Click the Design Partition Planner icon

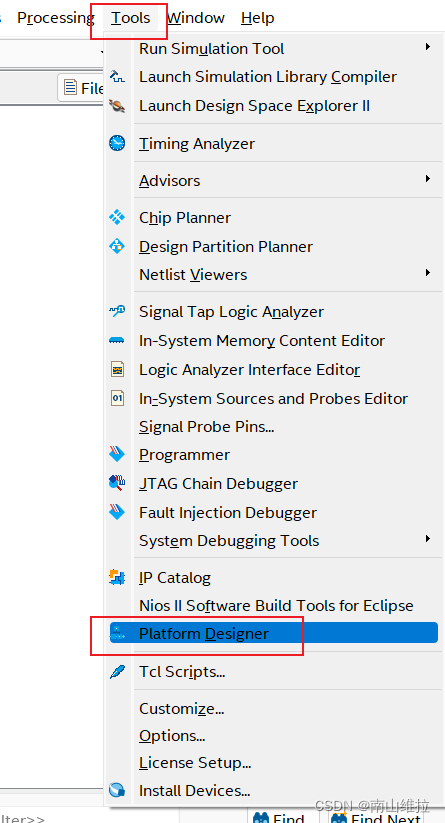(117, 246)
